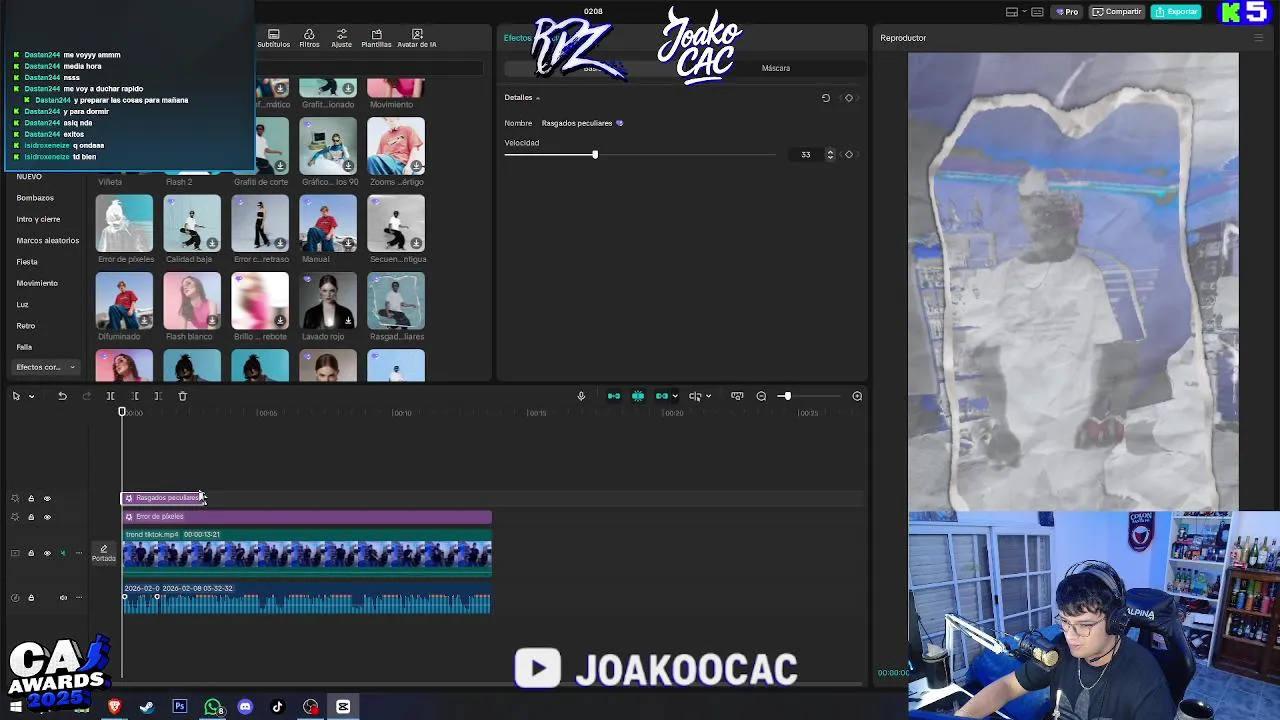This screenshot has height=720, width=1280.
Task: Select the trend tiktok.mp4 video clip
Action: (307, 553)
